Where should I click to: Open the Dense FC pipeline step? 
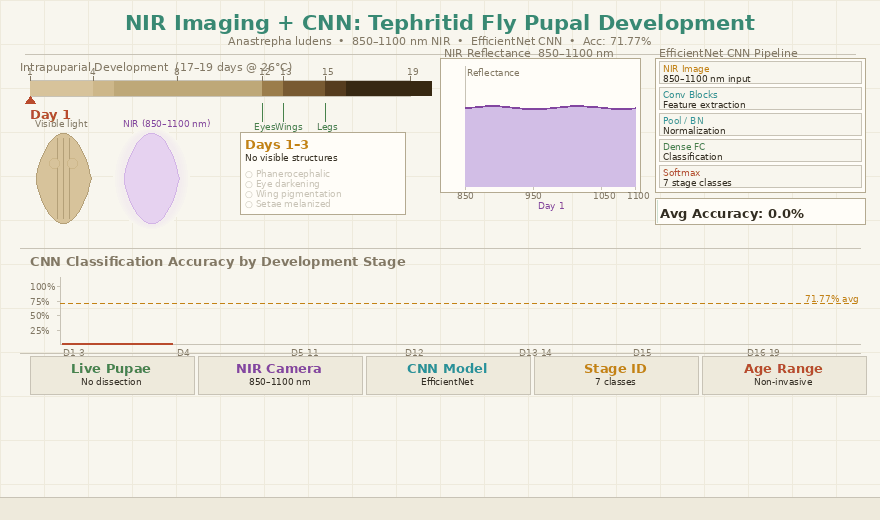pos(760,151)
